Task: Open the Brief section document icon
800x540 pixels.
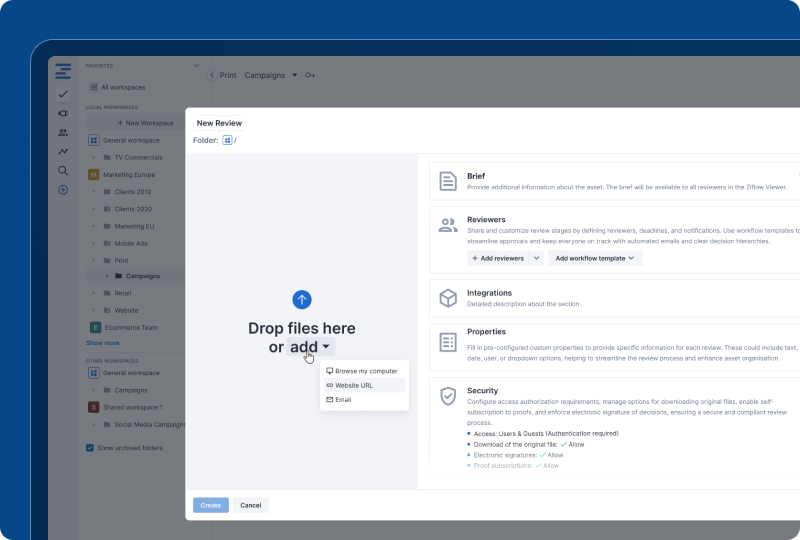Action: point(448,181)
